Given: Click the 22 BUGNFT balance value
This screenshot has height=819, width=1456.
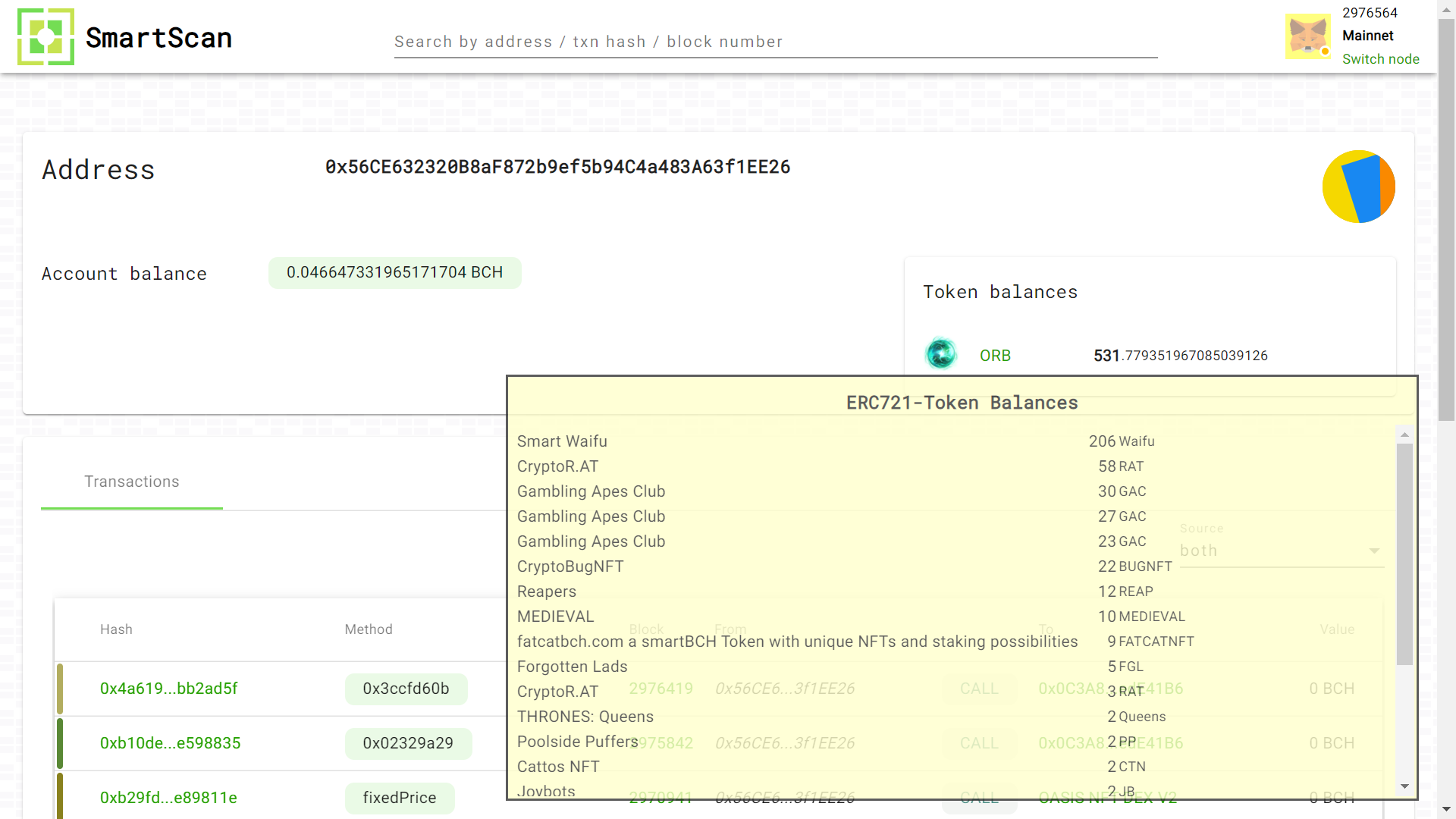Looking at the screenshot, I should (1135, 566).
